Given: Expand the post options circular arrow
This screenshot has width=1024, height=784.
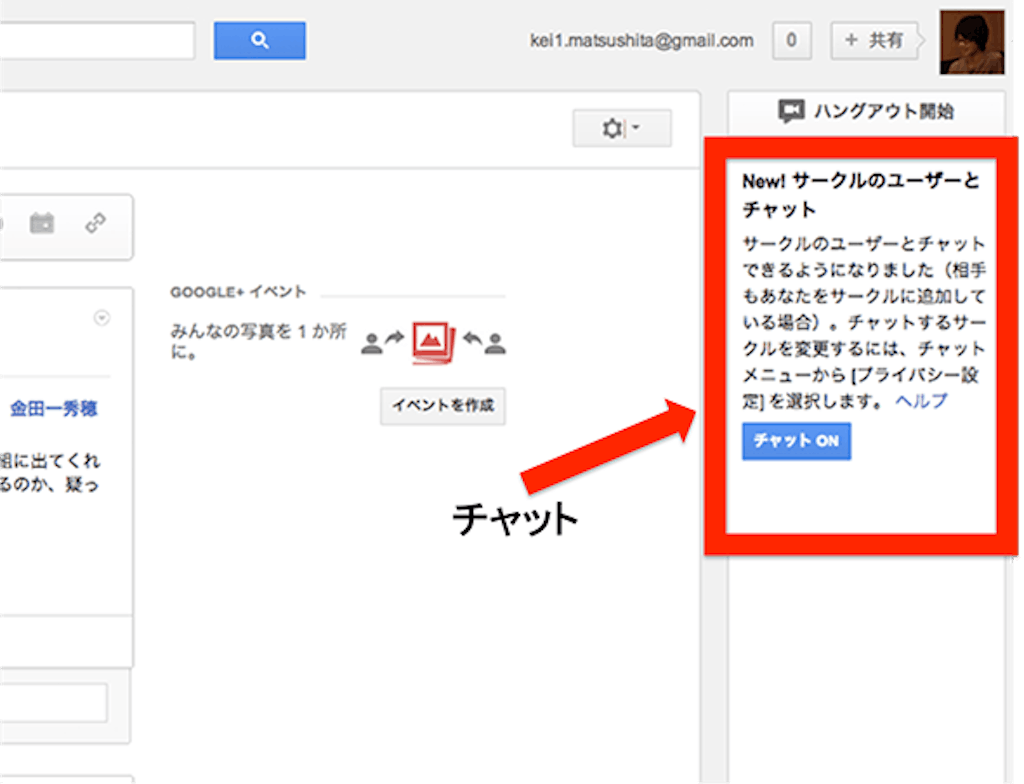Looking at the screenshot, I should click(101, 318).
